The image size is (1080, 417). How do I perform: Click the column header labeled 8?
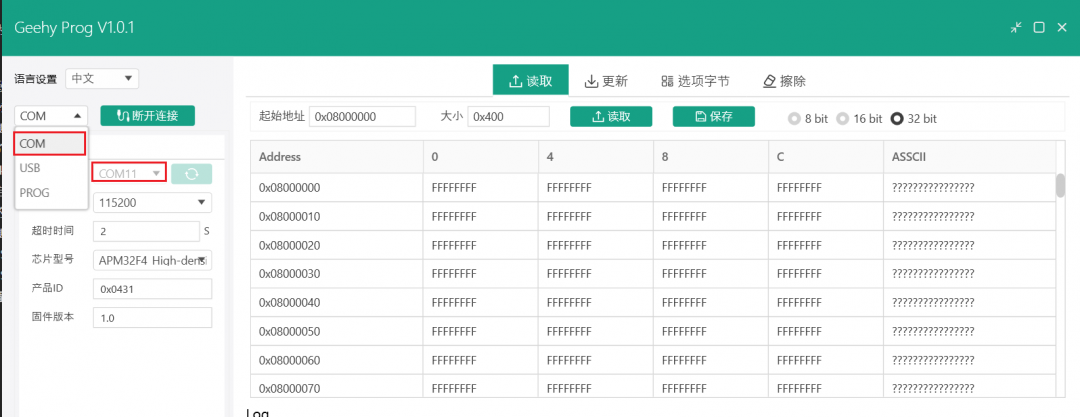pos(711,156)
